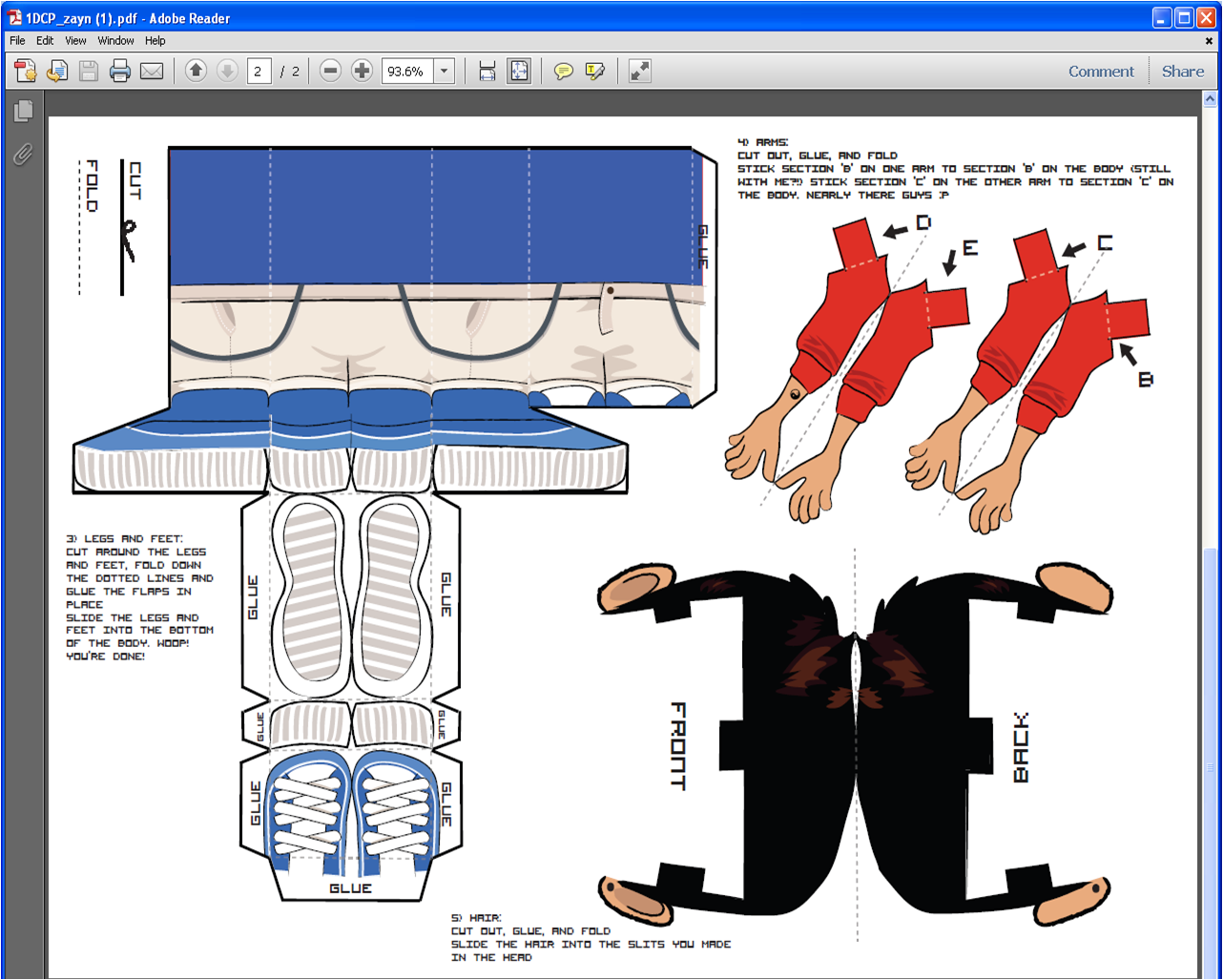Go to previous page with up arrow
The height and width of the screenshot is (980, 1223).
[196, 71]
